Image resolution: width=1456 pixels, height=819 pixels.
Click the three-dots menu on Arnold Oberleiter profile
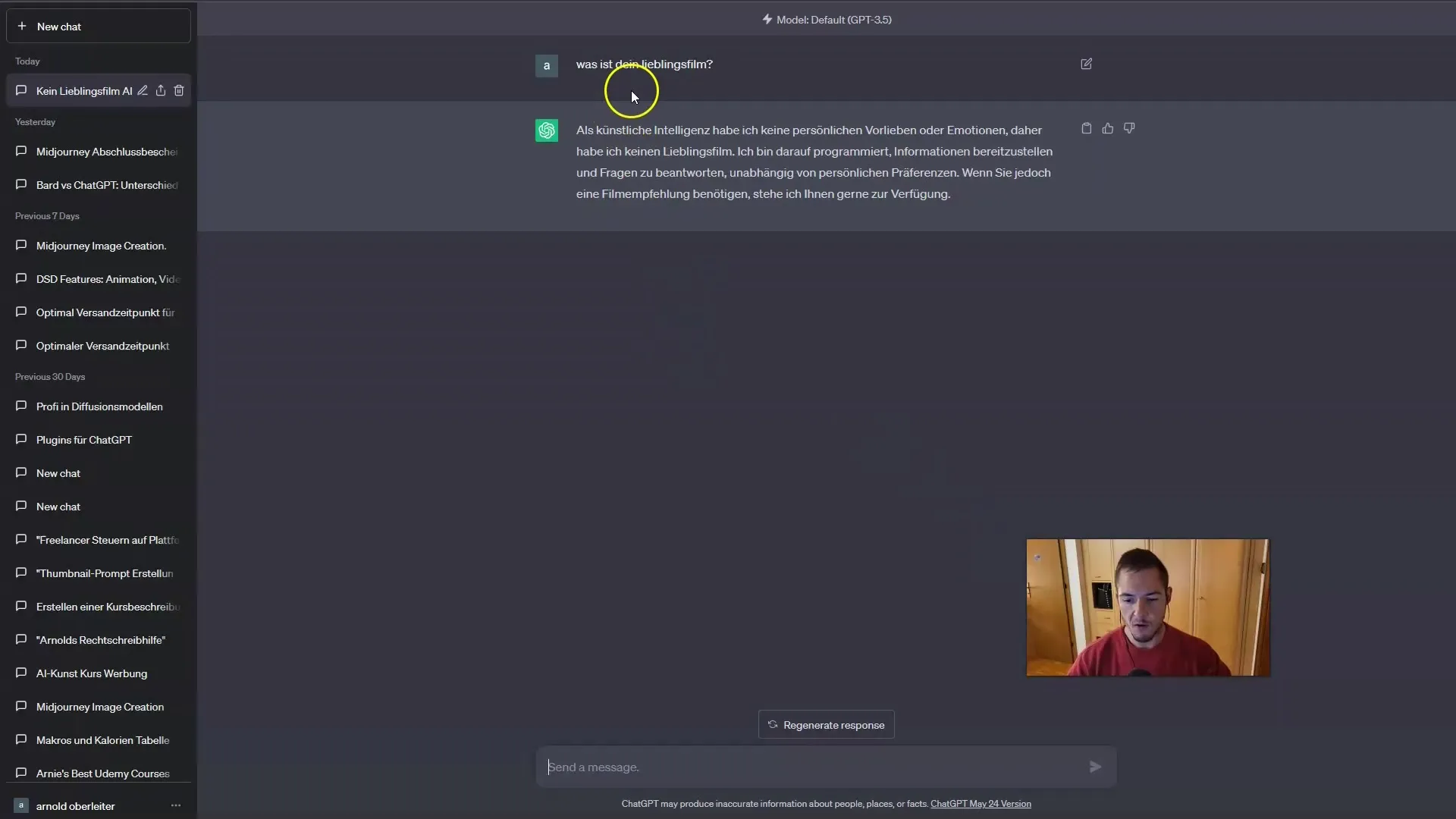tap(176, 806)
